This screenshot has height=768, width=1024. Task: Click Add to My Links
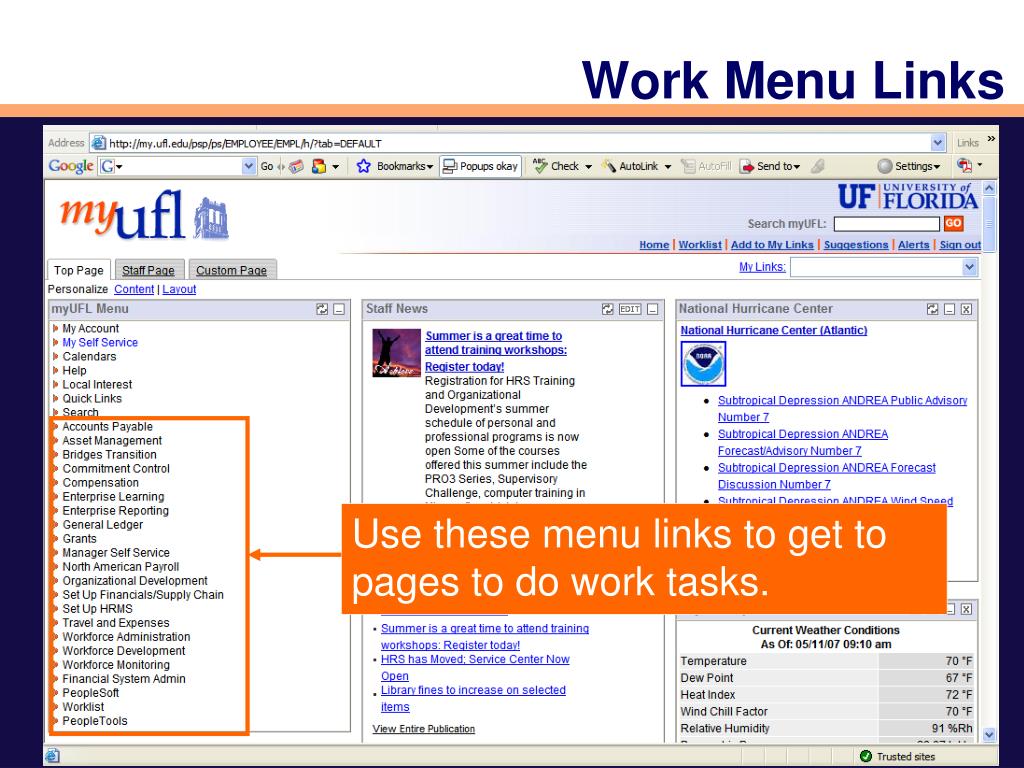[x=772, y=245]
